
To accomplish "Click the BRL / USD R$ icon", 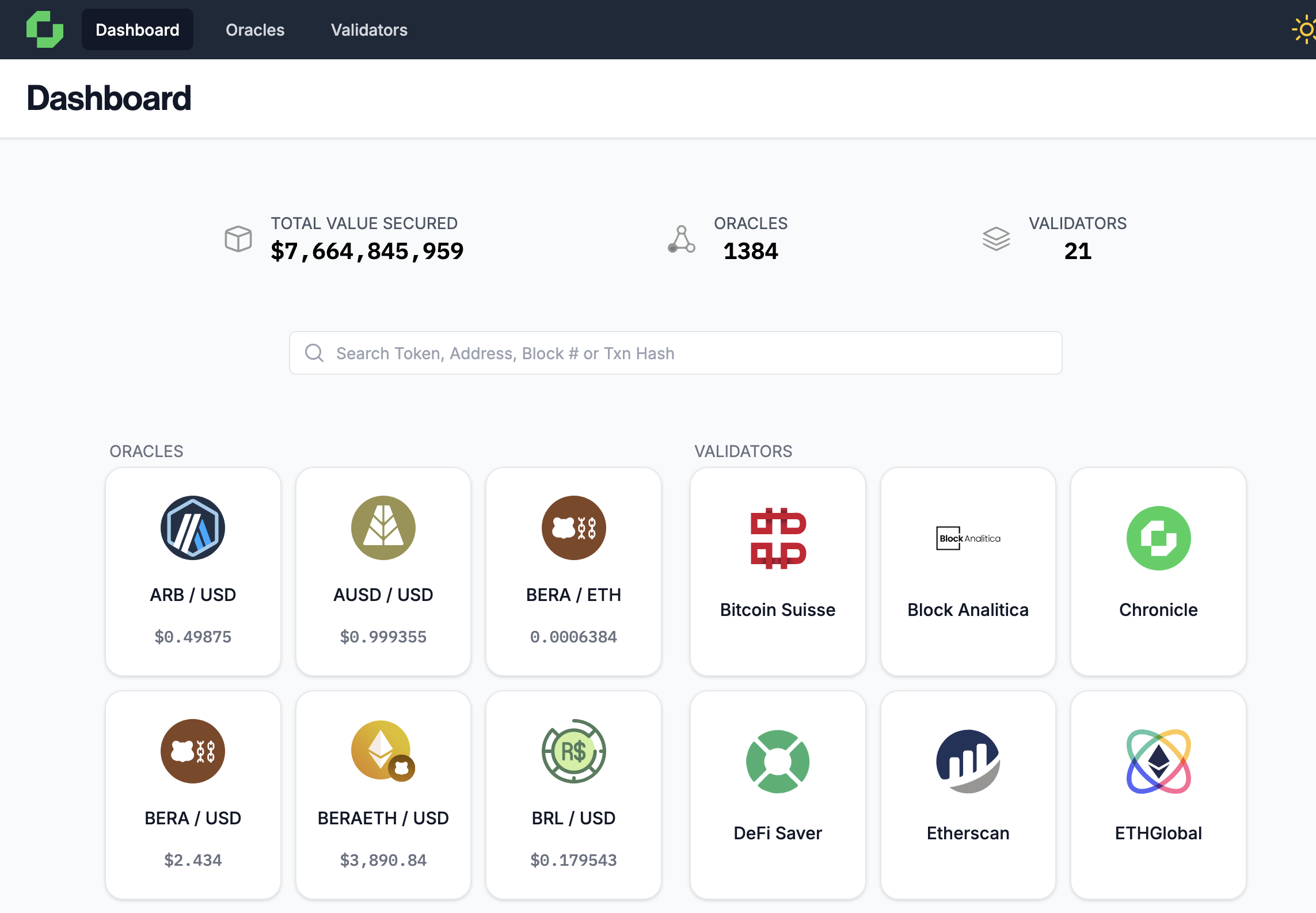I will tap(573, 751).
